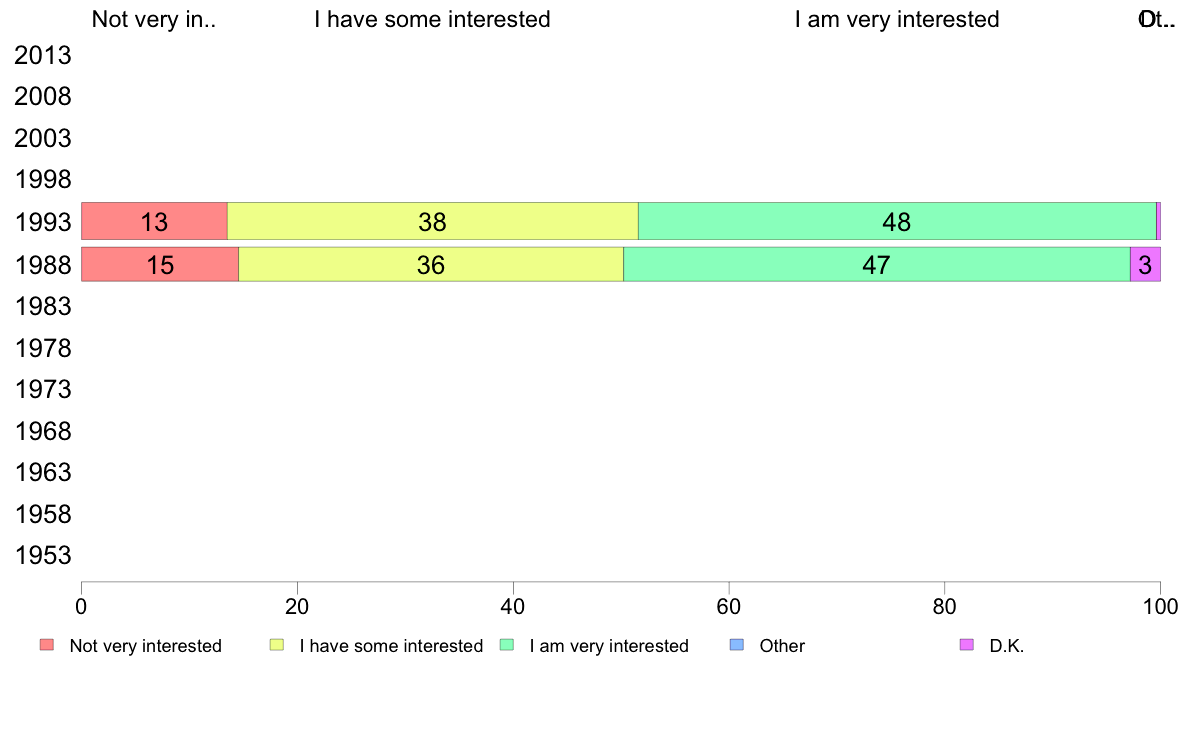
Task: Click the magenta D.K. legend swatch
Action: coord(967,645)
